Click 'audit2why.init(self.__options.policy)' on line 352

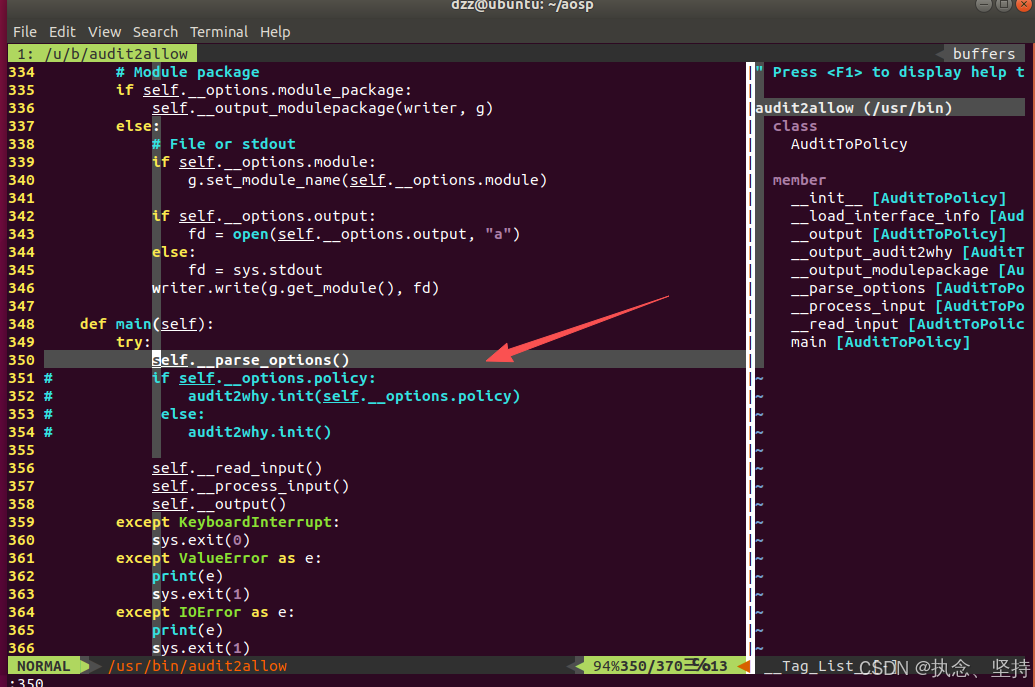click(x=354, y=396)
